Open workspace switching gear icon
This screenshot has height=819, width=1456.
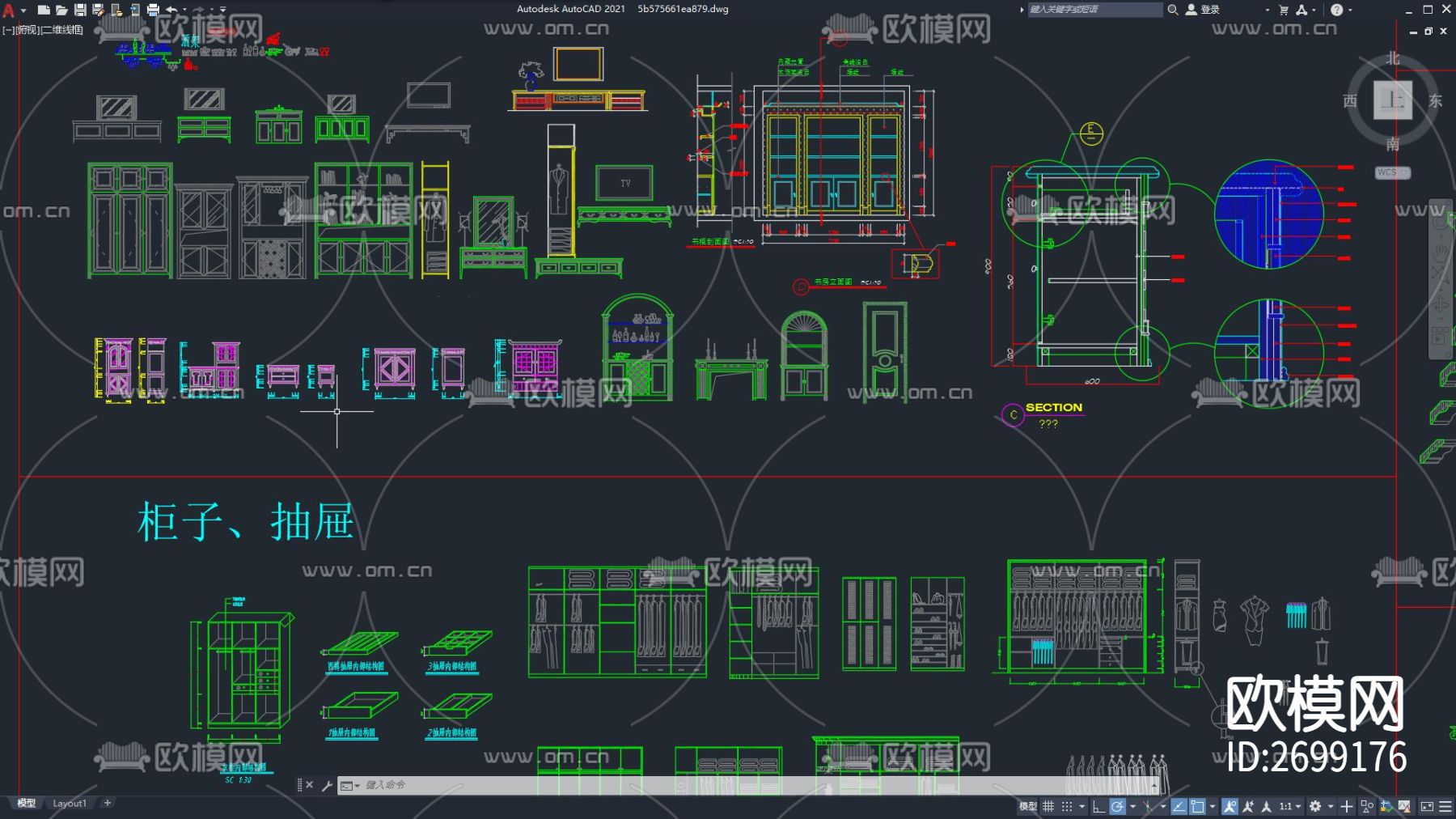[1315, 806]
